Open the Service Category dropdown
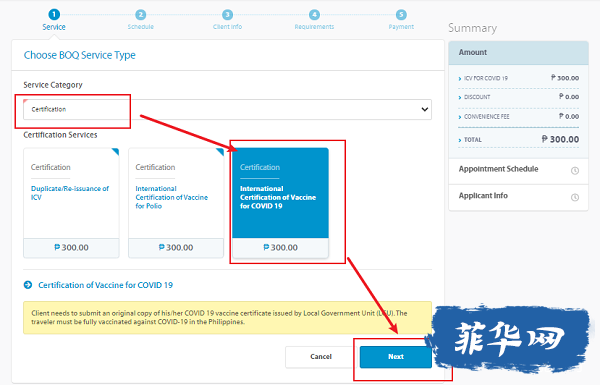The height and width of the screenshot is (385, 600). tap(227, 109)
